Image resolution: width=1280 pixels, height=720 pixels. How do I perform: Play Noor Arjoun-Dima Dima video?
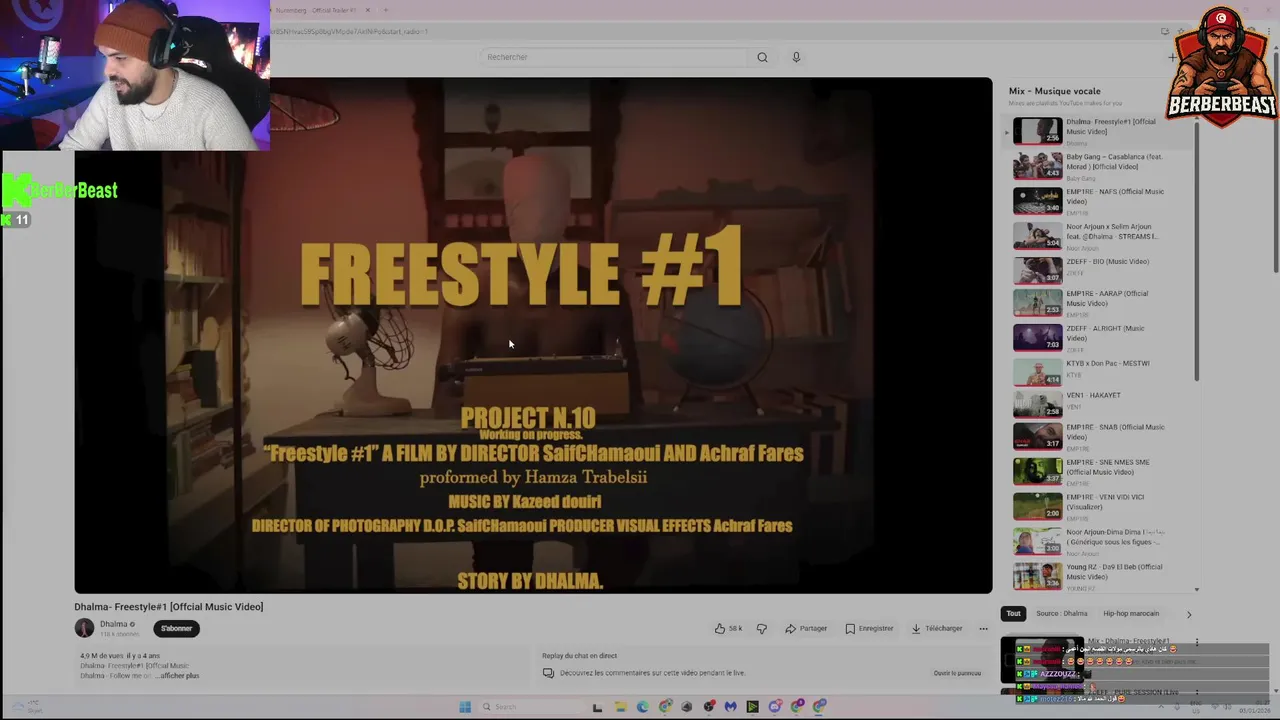(x=1100, y=541)
